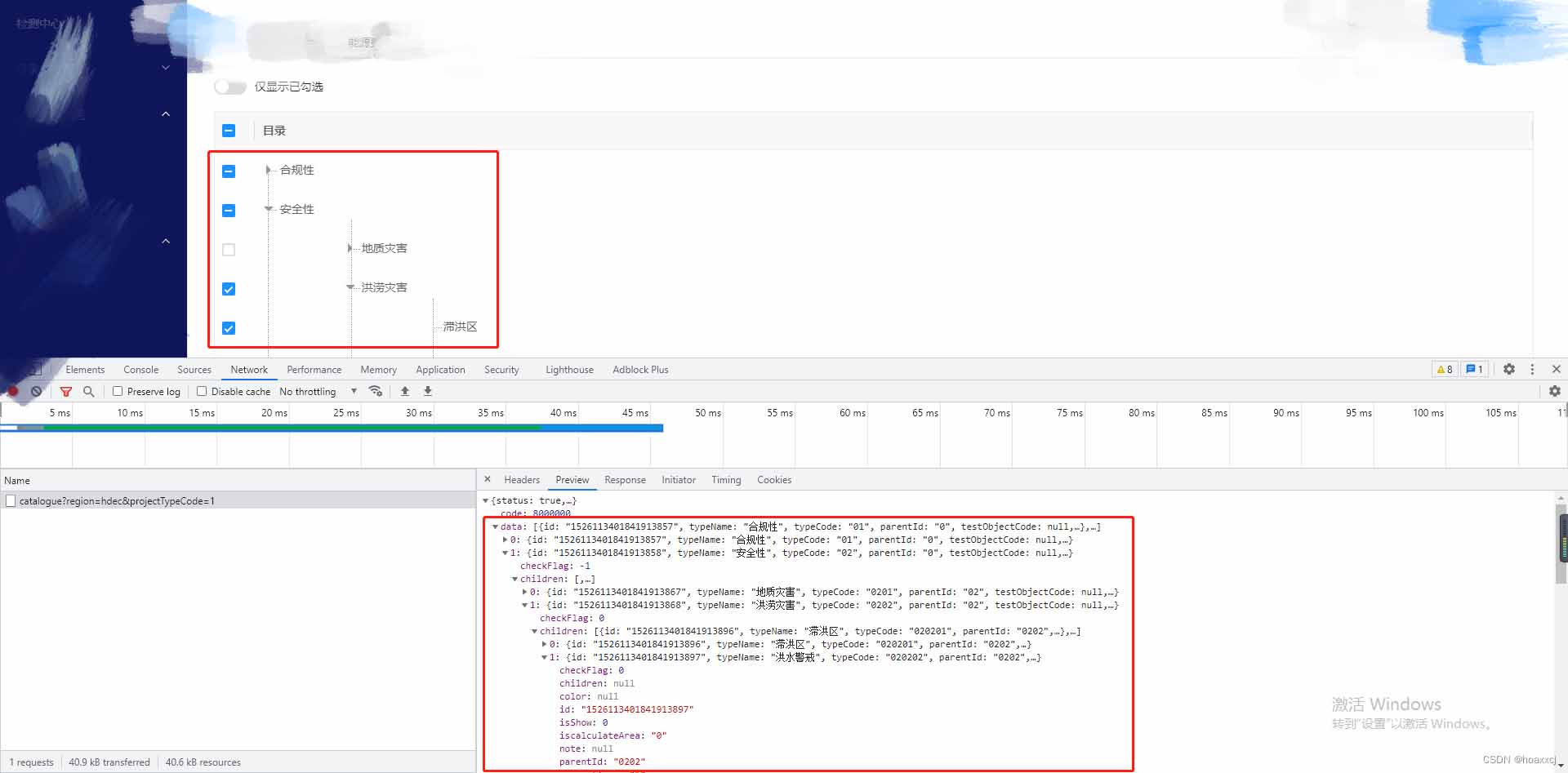Click the yellow warnings count badge

(1445, 369)
